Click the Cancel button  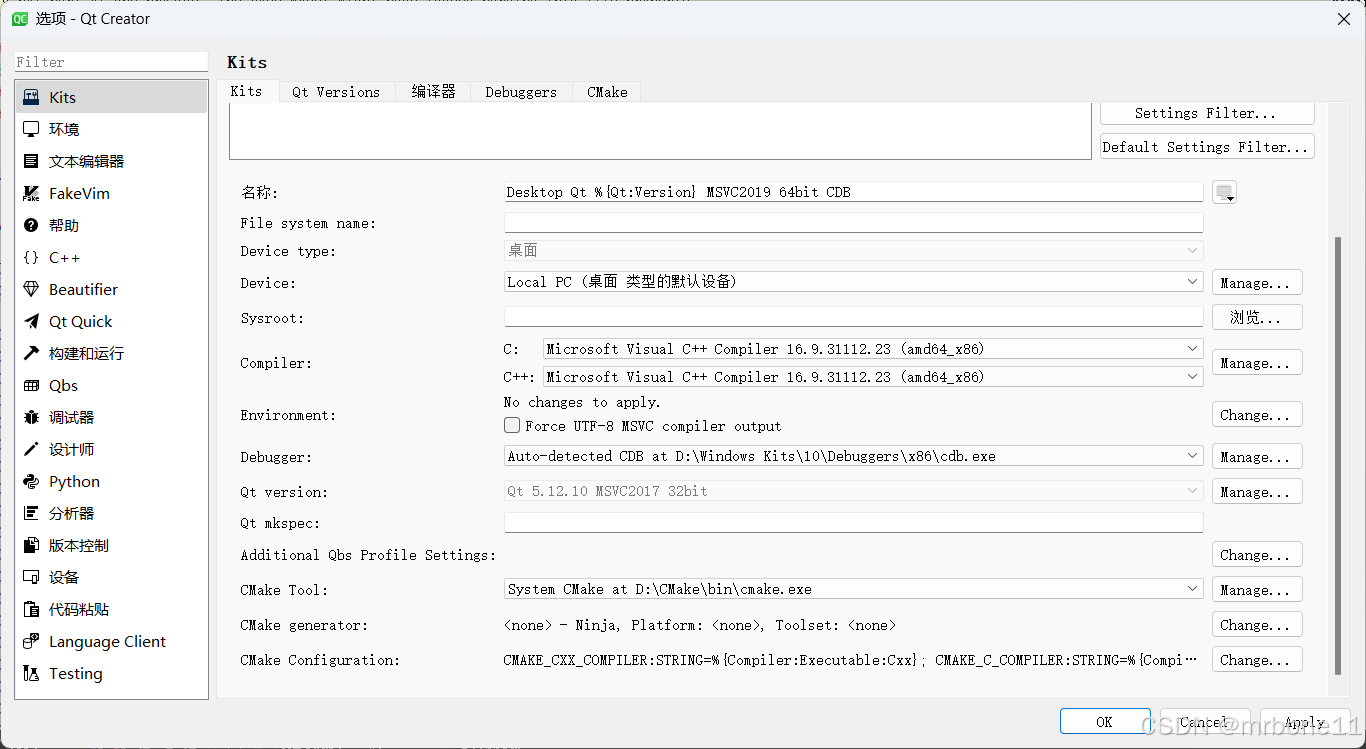1205,721
